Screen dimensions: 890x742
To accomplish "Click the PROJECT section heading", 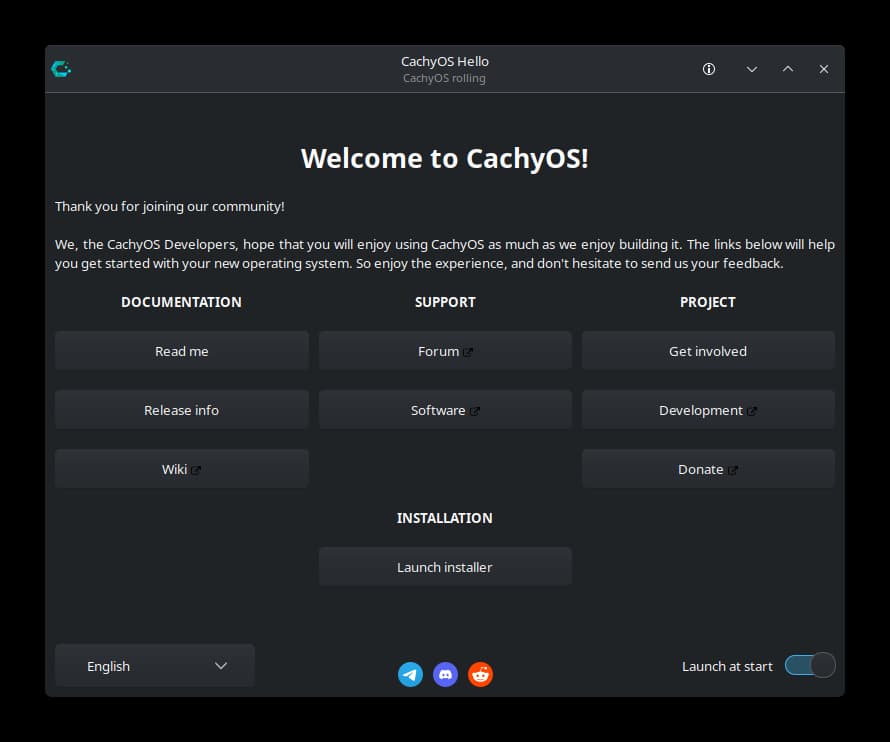I will tap(708, 302).
